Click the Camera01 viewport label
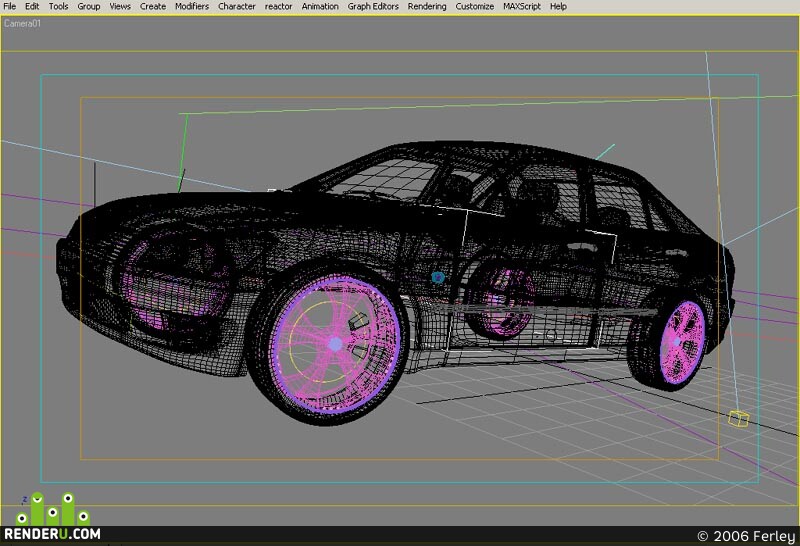Screen dimensions: 800x546 click(x=22, y=23)
